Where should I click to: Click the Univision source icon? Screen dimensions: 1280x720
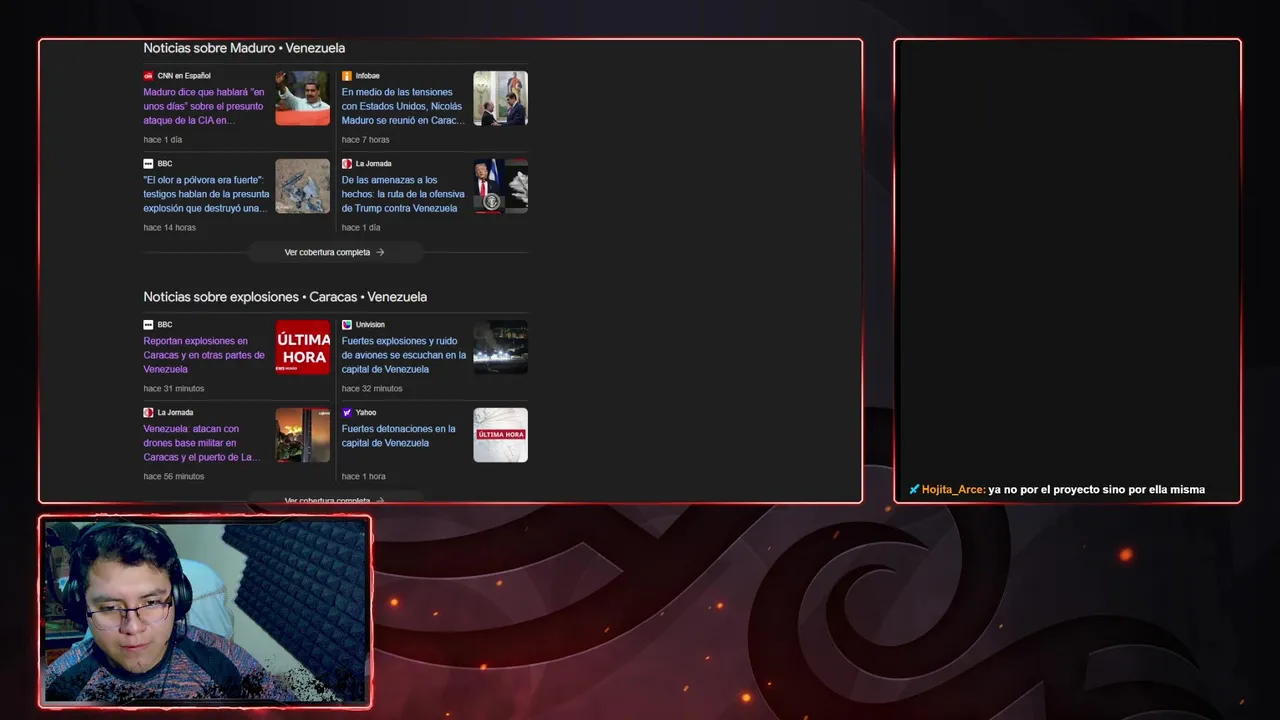[x=347, y=325]
